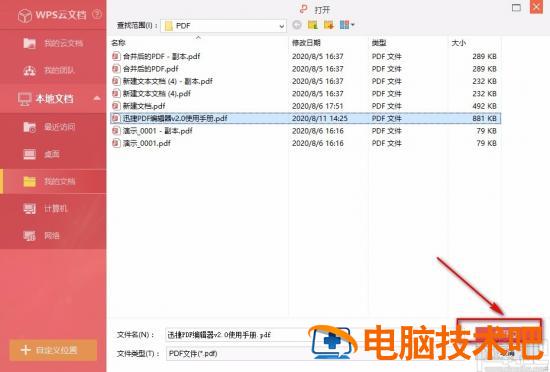Image resolution: width=550 pixels, height=372 pixels.
Task: Click the WPS云文档 cube logo icon
Action: pos(25,15)
